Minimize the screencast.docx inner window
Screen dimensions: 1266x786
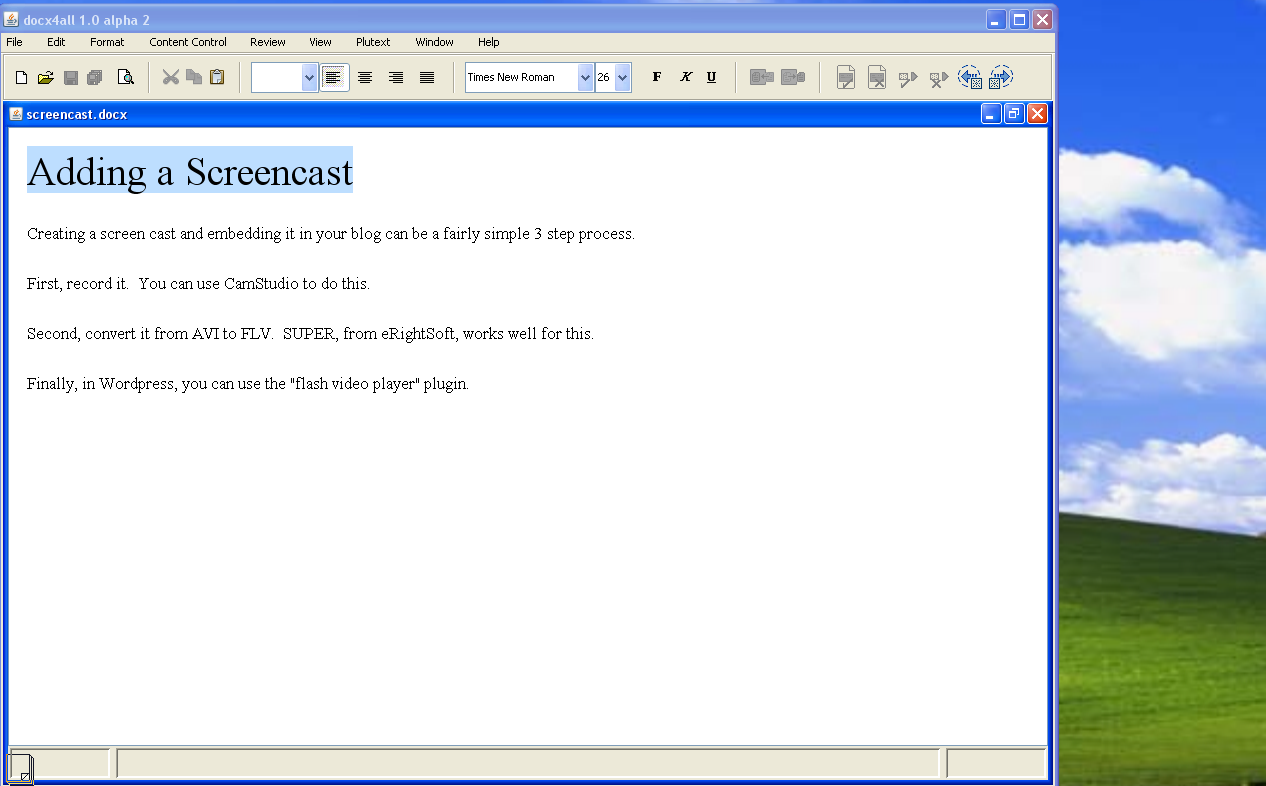(x=991, y=114)
